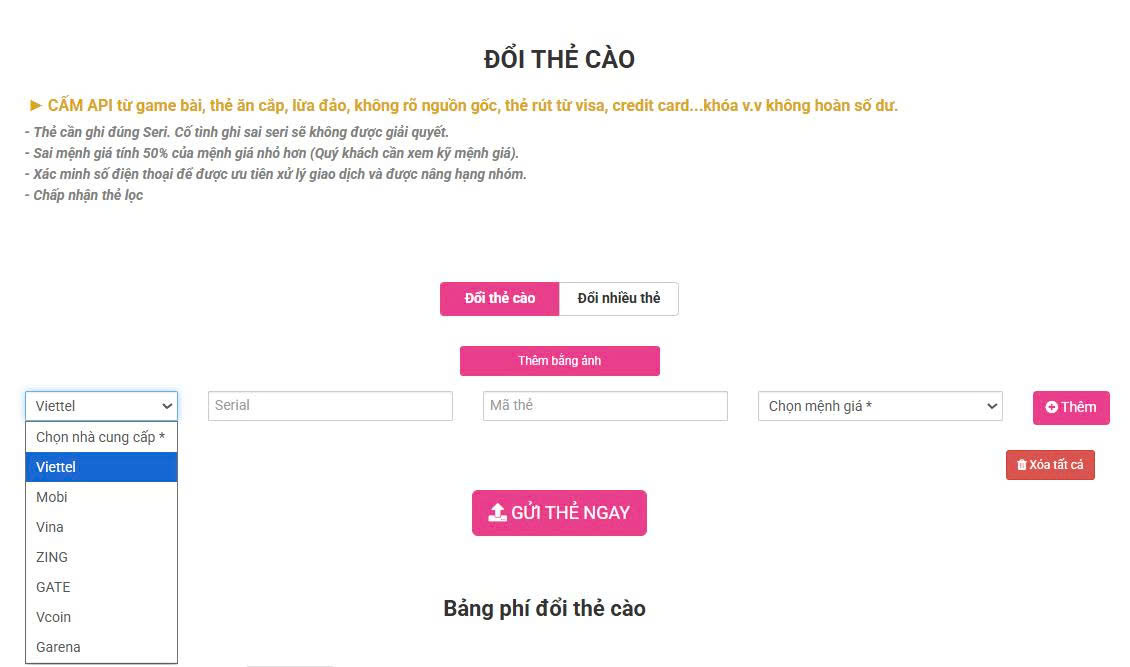Switch to the Đổi nhiều thẻ tab
Viewport: 1130px width, 667px height.
(x=618, y=298)
